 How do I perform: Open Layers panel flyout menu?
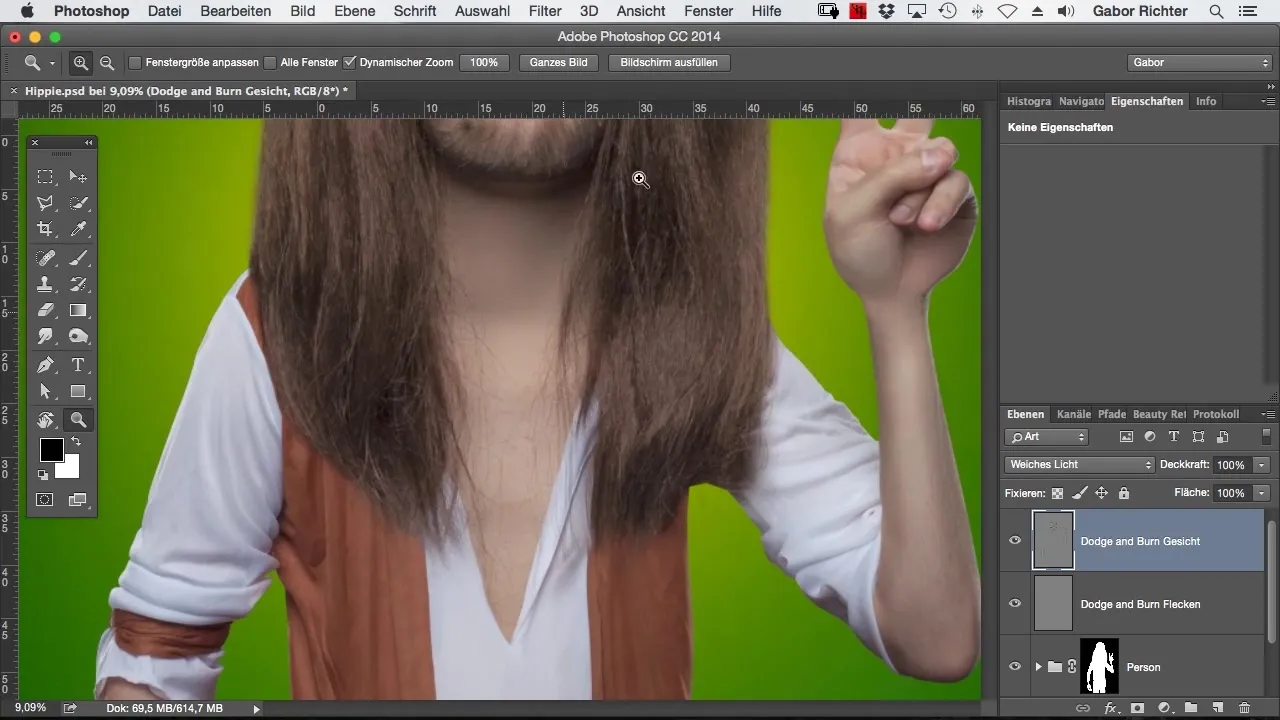[1267, 414]
